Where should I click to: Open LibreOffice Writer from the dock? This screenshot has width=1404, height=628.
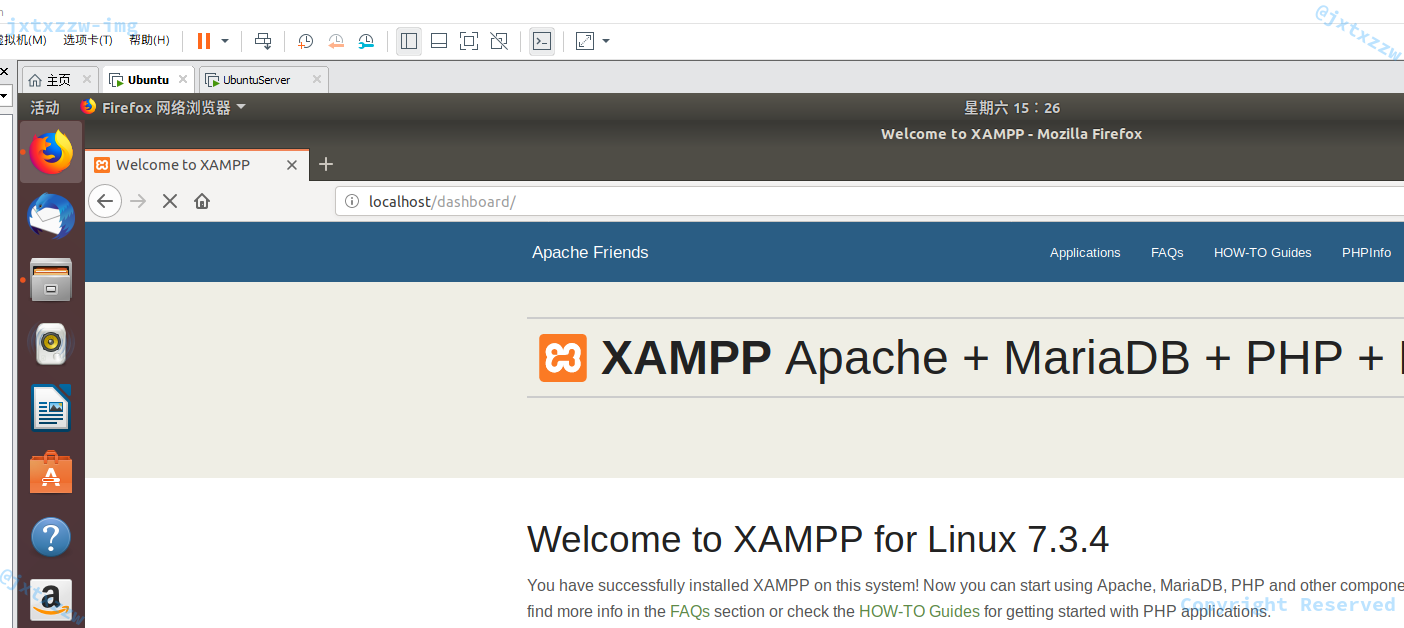point(51,408)
